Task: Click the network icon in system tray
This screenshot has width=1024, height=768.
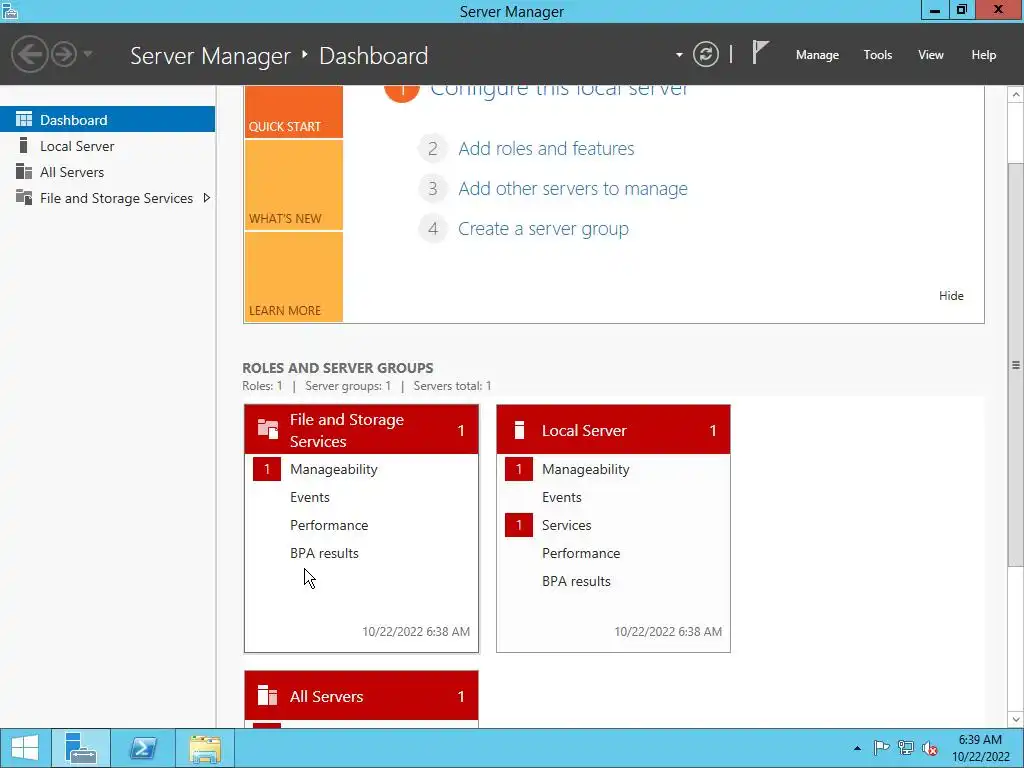Action: pyautogui.click(x=906, y=748)
